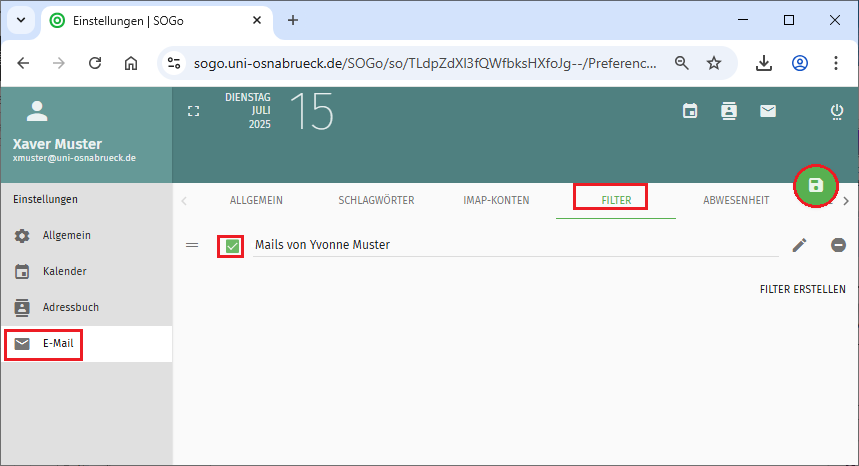This screenshot has width=859, height=466.
Task: Delete the Mails von Yvonne Muster filter
Action: [x=838, y=245]
